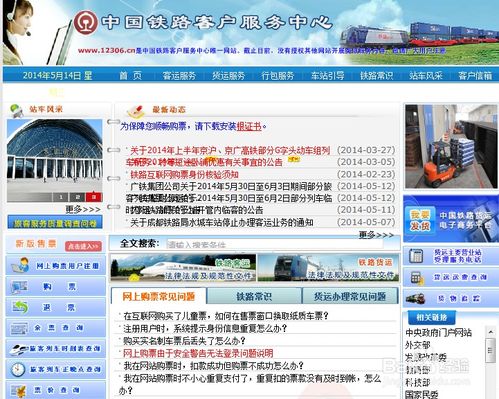Screen dimensions: 499x399
Task: Click the locomotive icon for 货物追踪
Action: (x=415, y=298)
